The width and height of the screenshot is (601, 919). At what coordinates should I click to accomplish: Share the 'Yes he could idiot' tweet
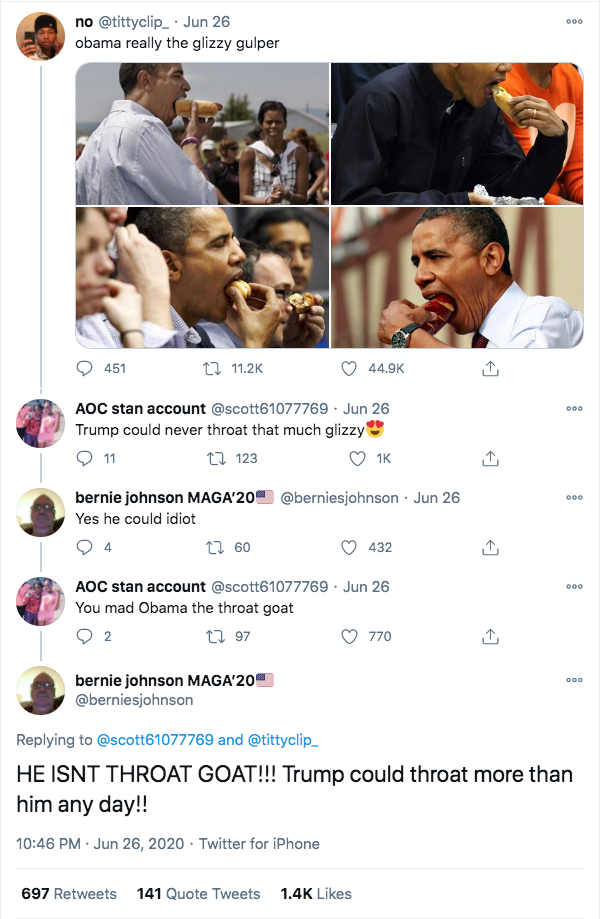pos(490,547)
